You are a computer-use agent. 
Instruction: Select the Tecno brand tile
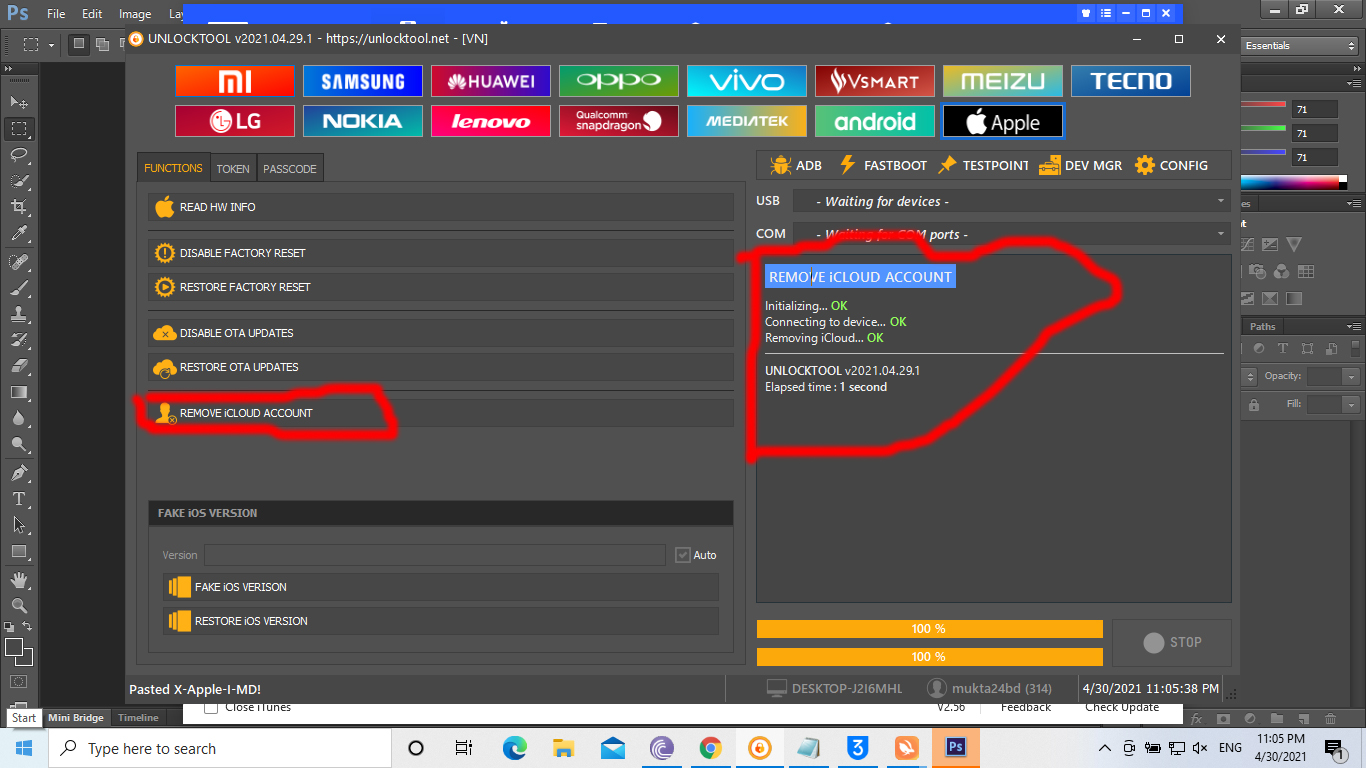tap(1131, 81)
